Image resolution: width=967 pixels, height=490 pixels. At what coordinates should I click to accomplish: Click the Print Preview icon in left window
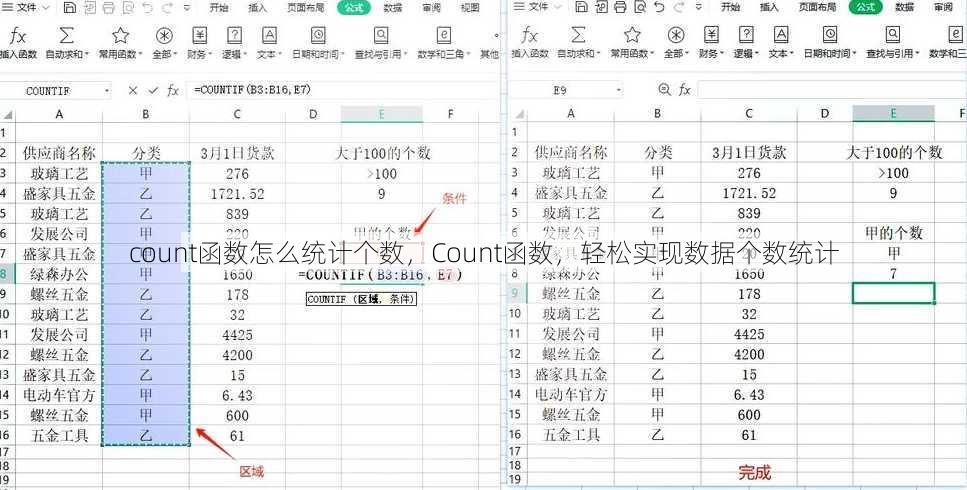coord(128,7)
